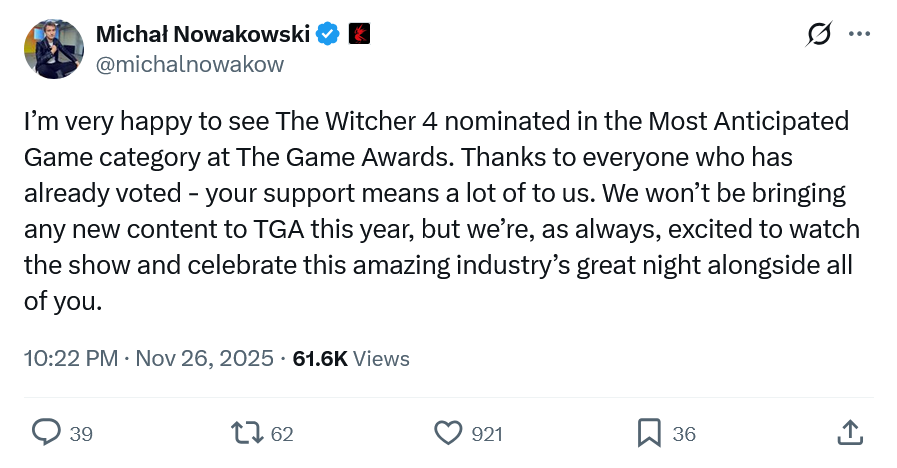Viewport: 897px width, 468px height.
Task: Reply to the post via speech-bubble icon
Action: point(47,432)
